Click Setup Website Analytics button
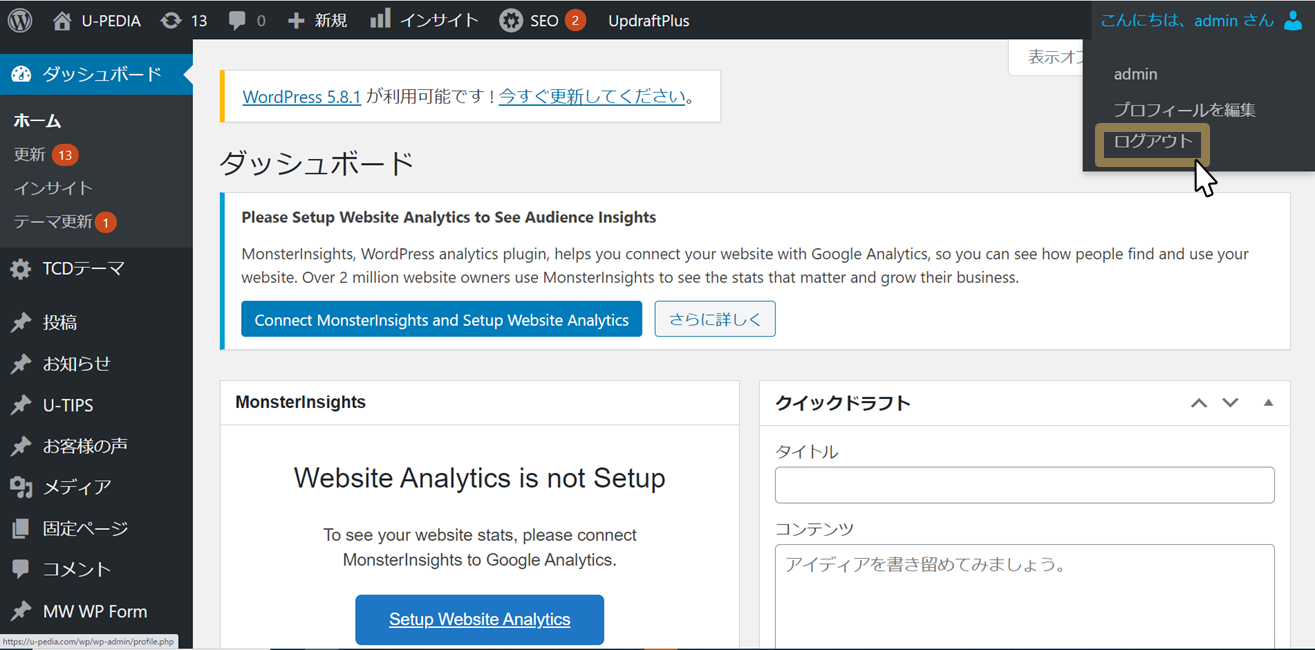The width and height of the screenshot is (1315, 650). click(x=479, y=619)
